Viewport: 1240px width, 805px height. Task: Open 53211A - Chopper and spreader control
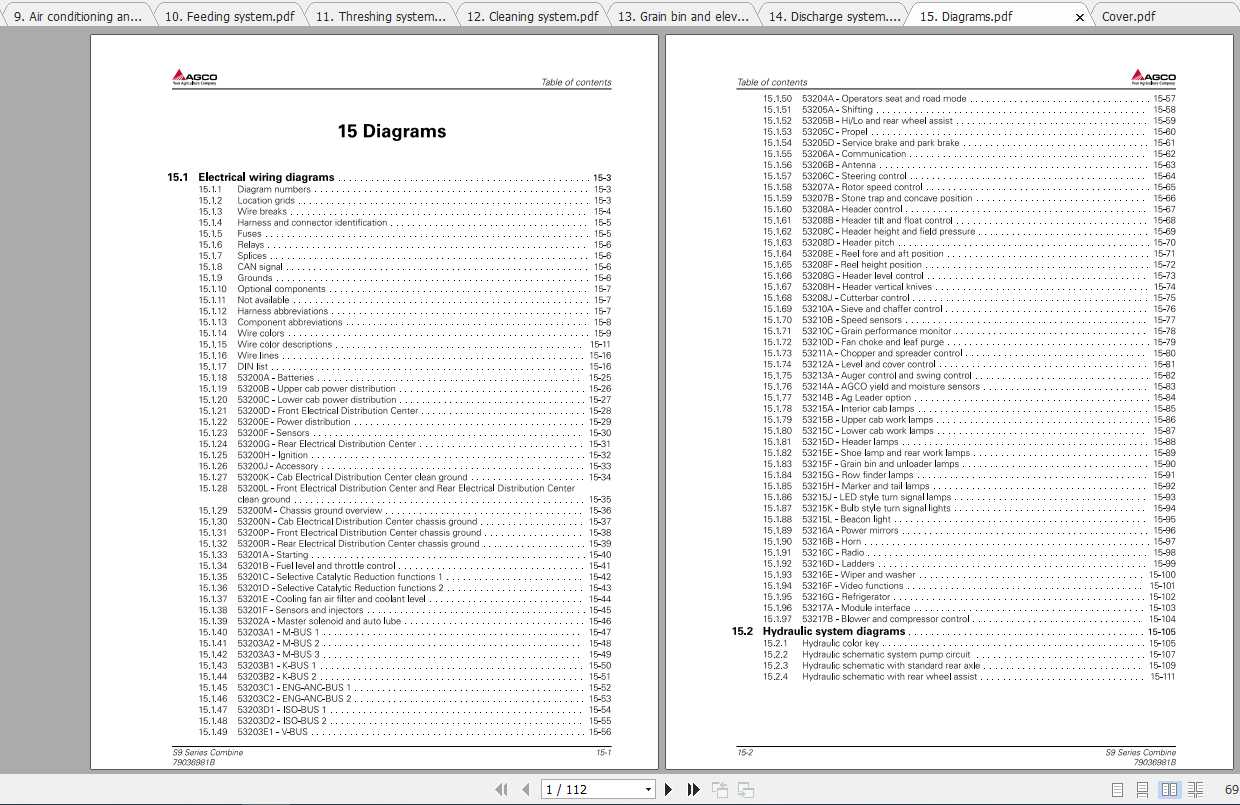(882, 353)
